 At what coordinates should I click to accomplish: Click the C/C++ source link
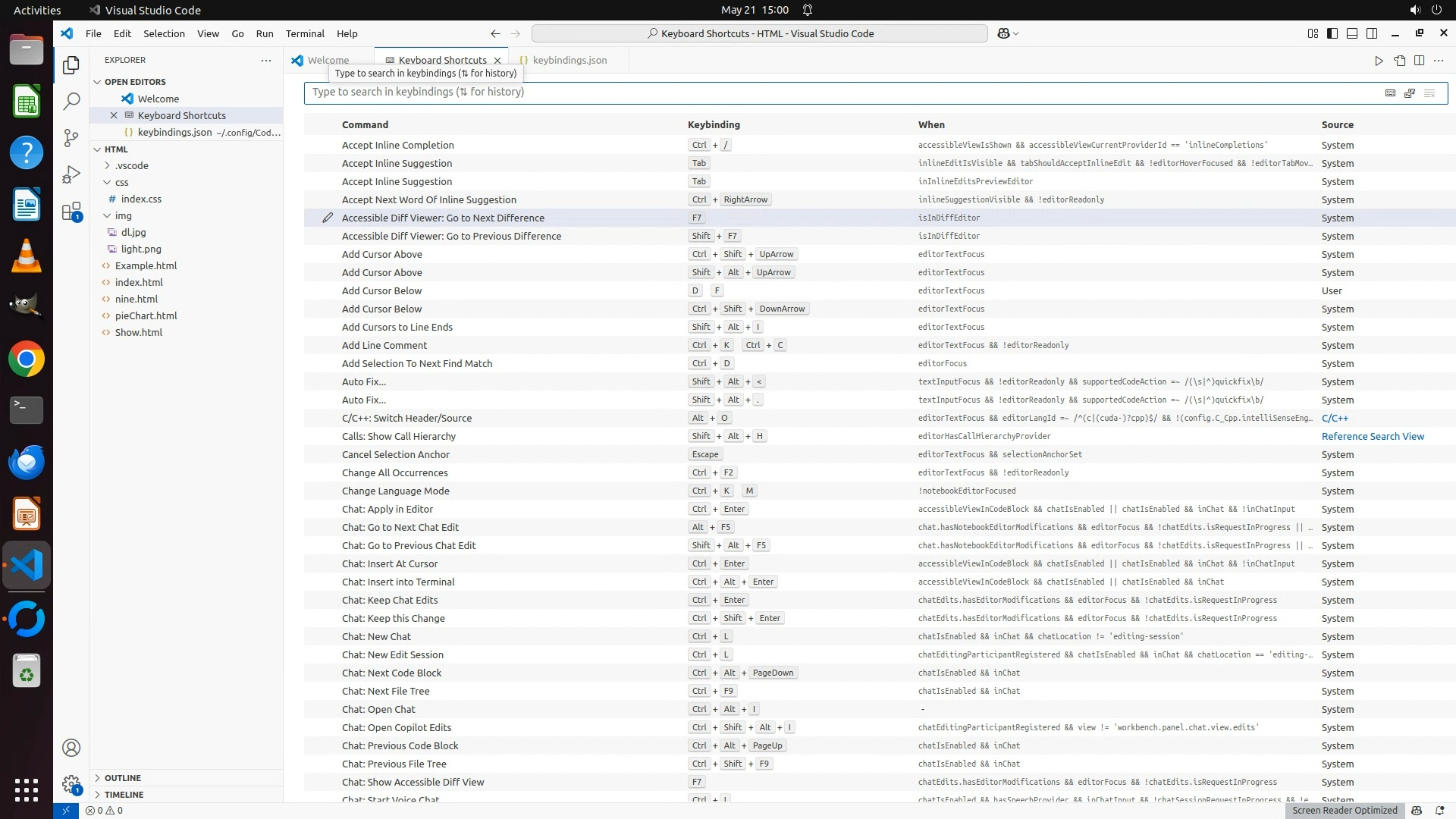[x=1334, y=418]
